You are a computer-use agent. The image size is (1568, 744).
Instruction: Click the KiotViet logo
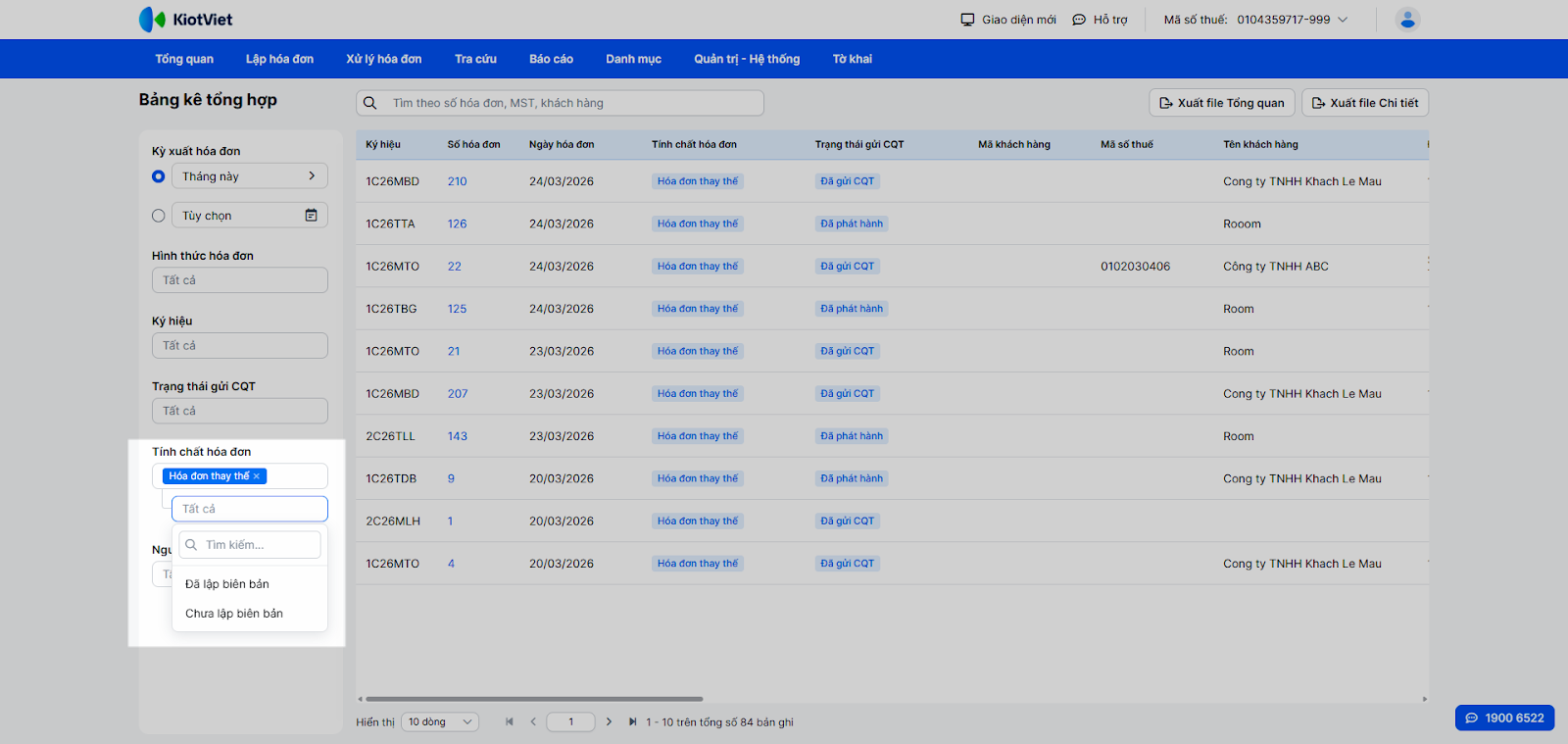click(x=185, y=20)
